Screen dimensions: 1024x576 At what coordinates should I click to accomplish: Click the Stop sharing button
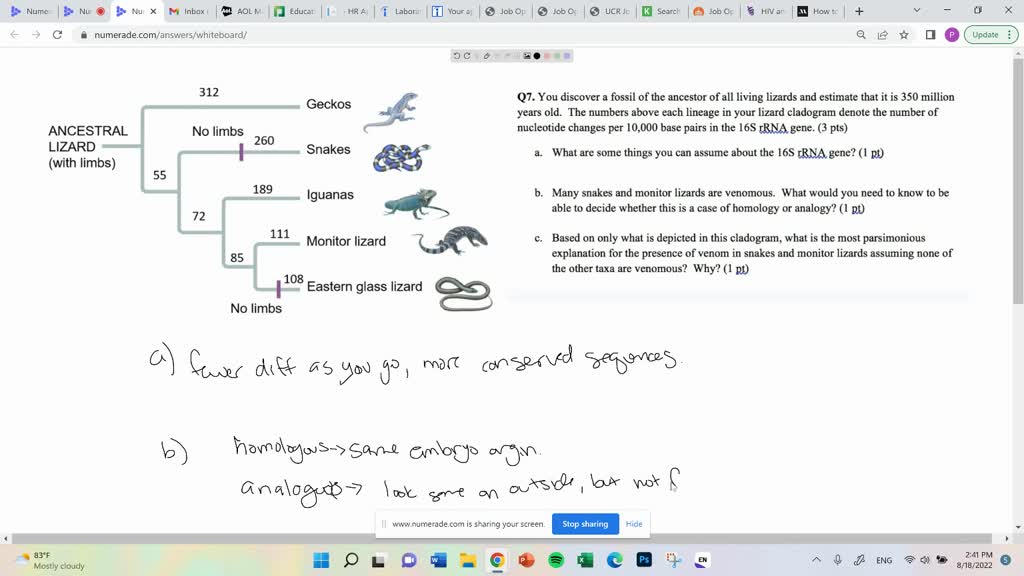584,524
